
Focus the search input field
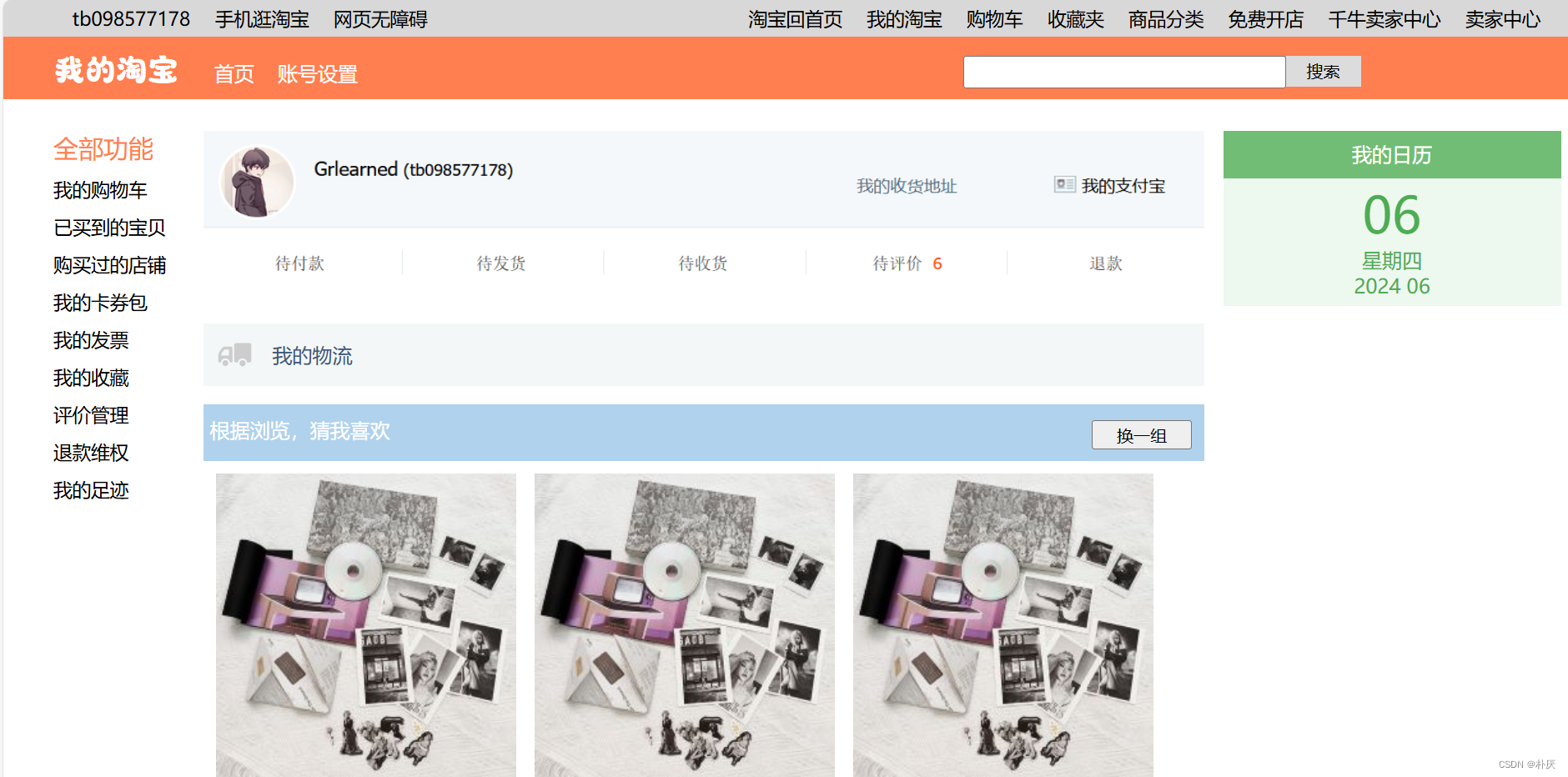coord(1124,72)
